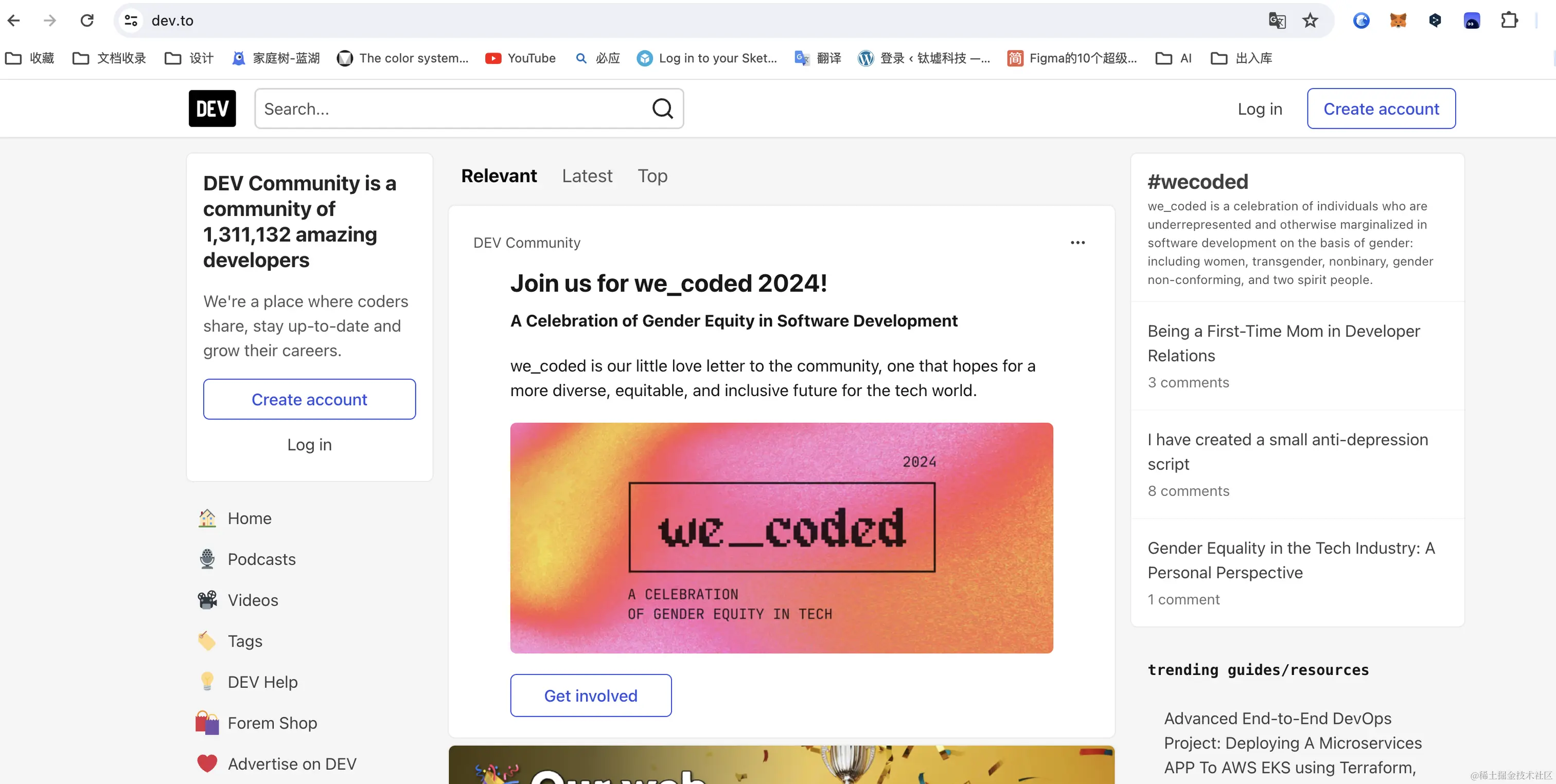Click the MetaMask fox extension icon
The image size is (1556, 784).
click(1398, 21)
